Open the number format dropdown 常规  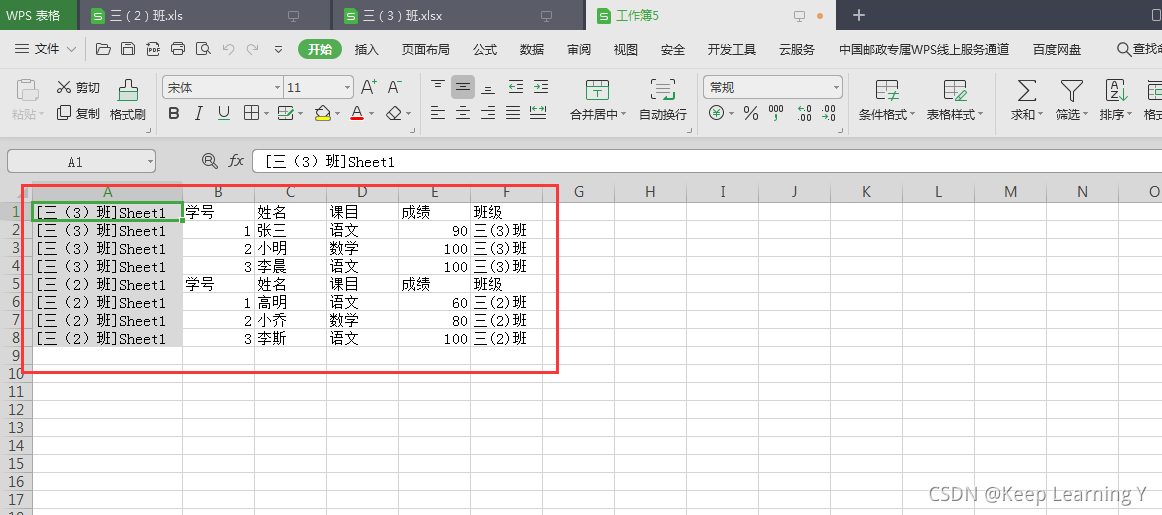pyautogui.click(x=837, y=87)
